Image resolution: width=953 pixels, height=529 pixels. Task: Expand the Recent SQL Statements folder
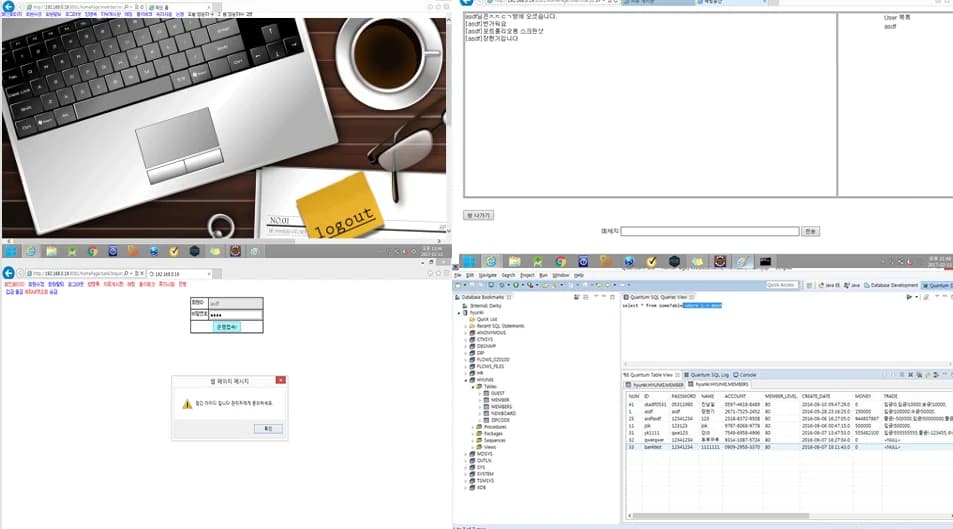(x=466, y=326)
